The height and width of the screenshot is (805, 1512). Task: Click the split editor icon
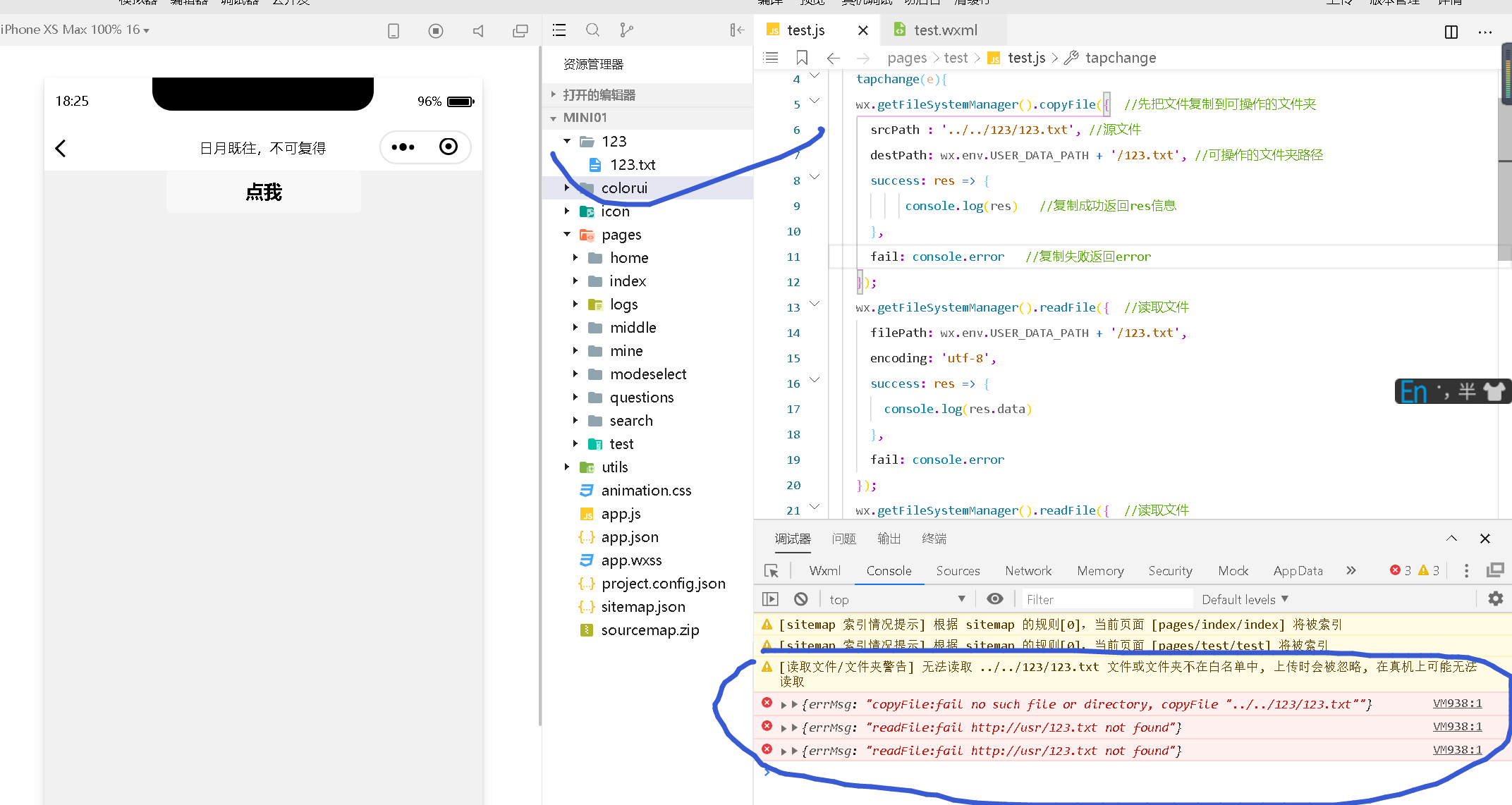tap(1451, 32)
